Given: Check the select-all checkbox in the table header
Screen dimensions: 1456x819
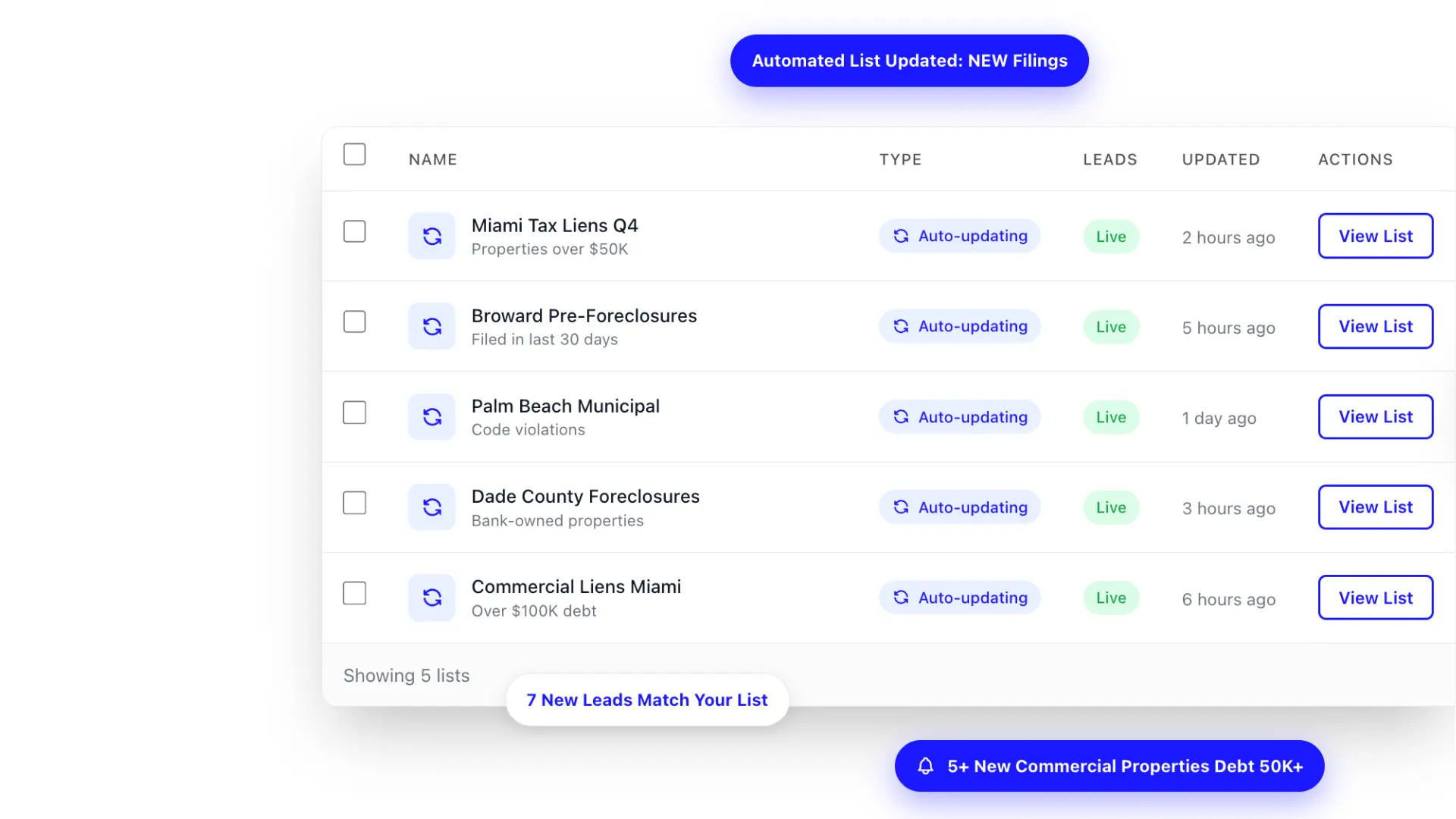Looking at the screenshot, I should pos(354,154).
